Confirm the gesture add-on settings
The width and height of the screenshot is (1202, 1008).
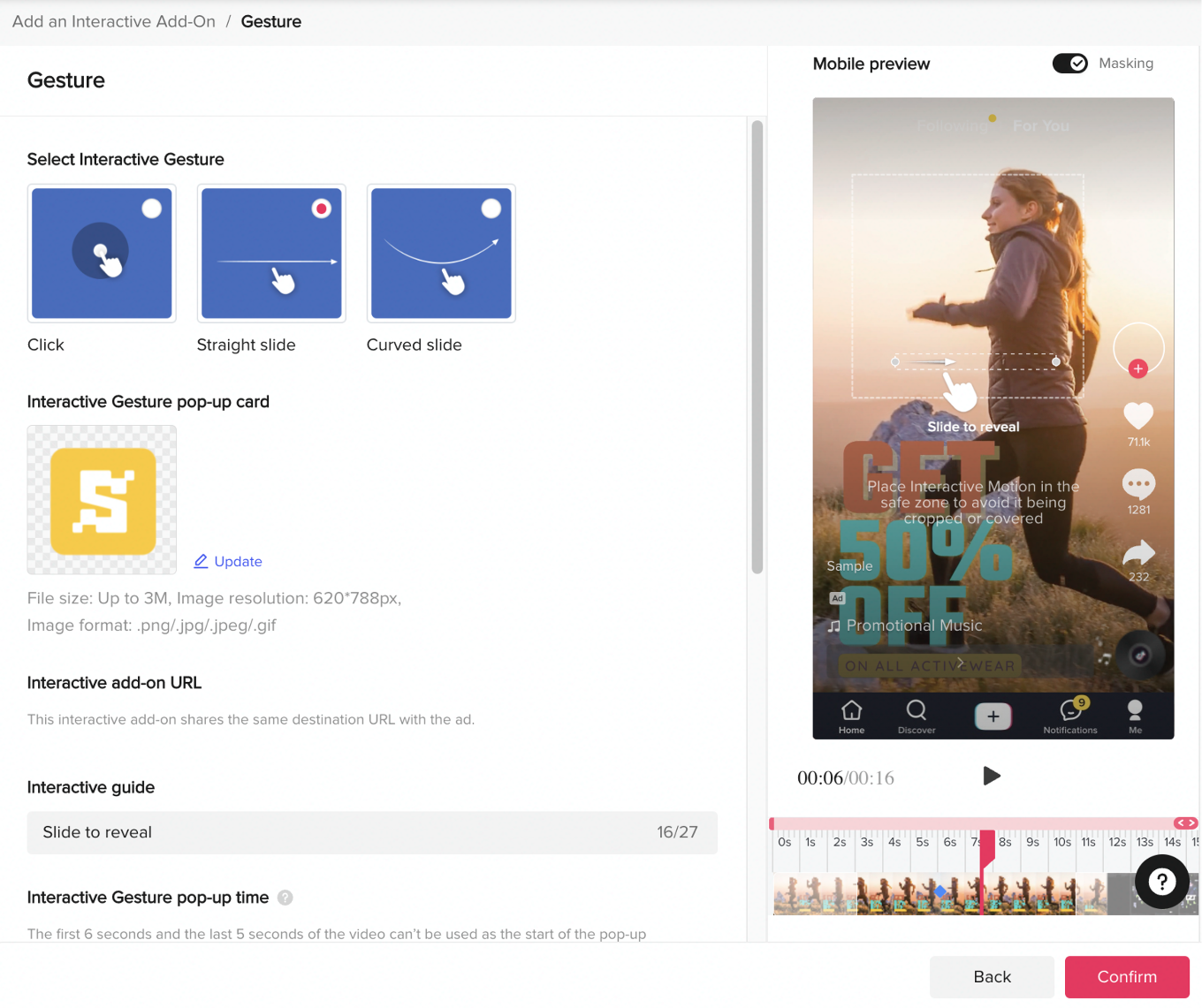tap(1127, 976)
